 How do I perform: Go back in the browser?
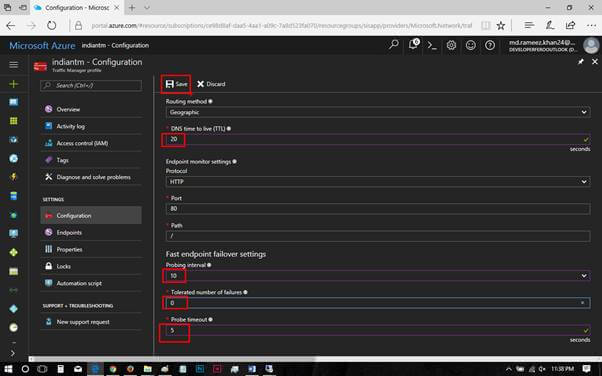tap(11, 26)
